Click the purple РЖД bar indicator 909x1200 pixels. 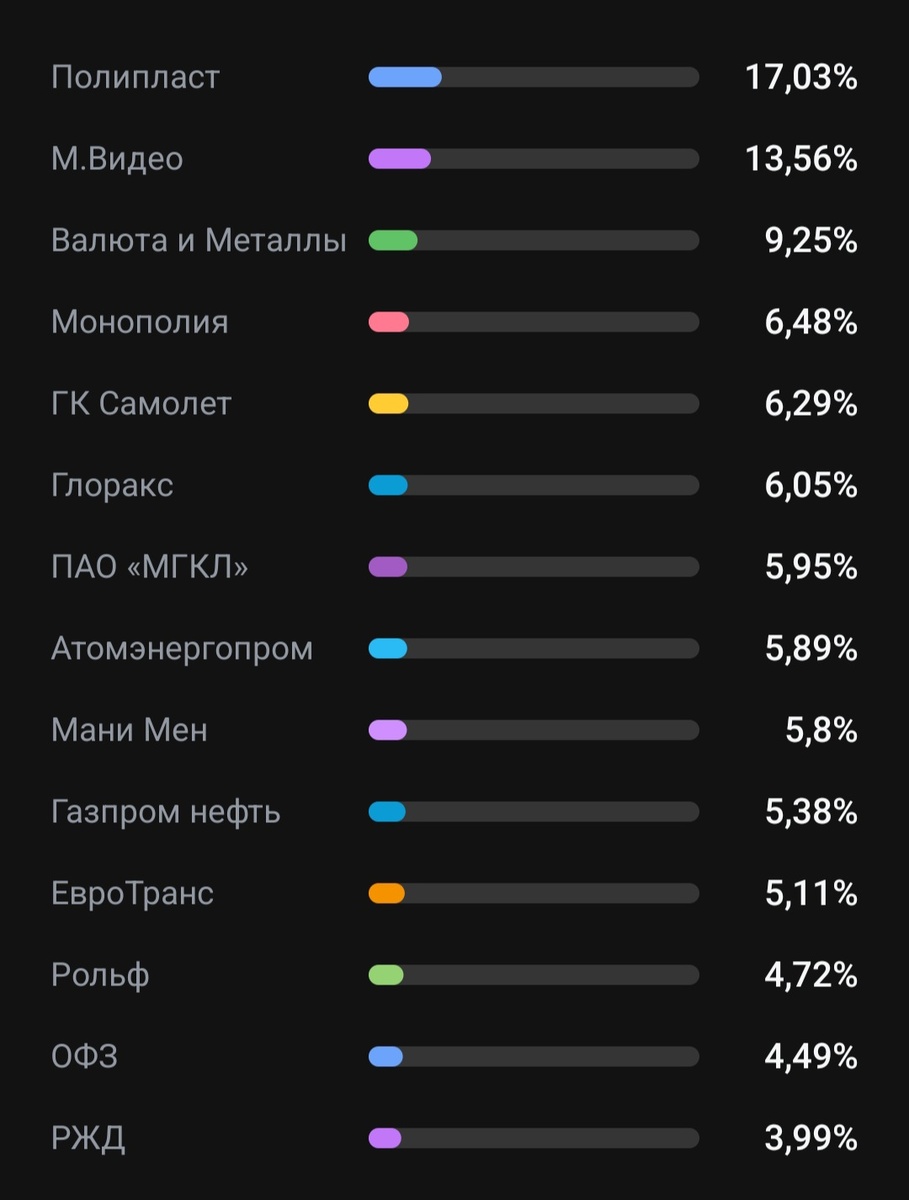click(x=386, y=1138)
